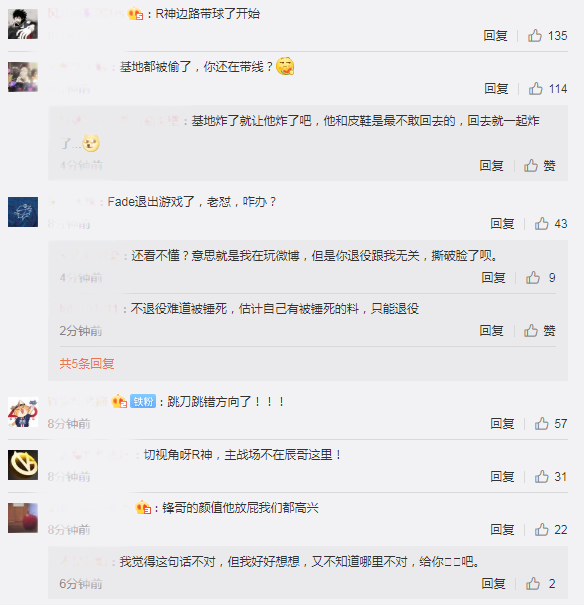
Task: Reply to the 跳刀跳错方向了 comment
Action: pyautogui.click(x=502, y=424)
